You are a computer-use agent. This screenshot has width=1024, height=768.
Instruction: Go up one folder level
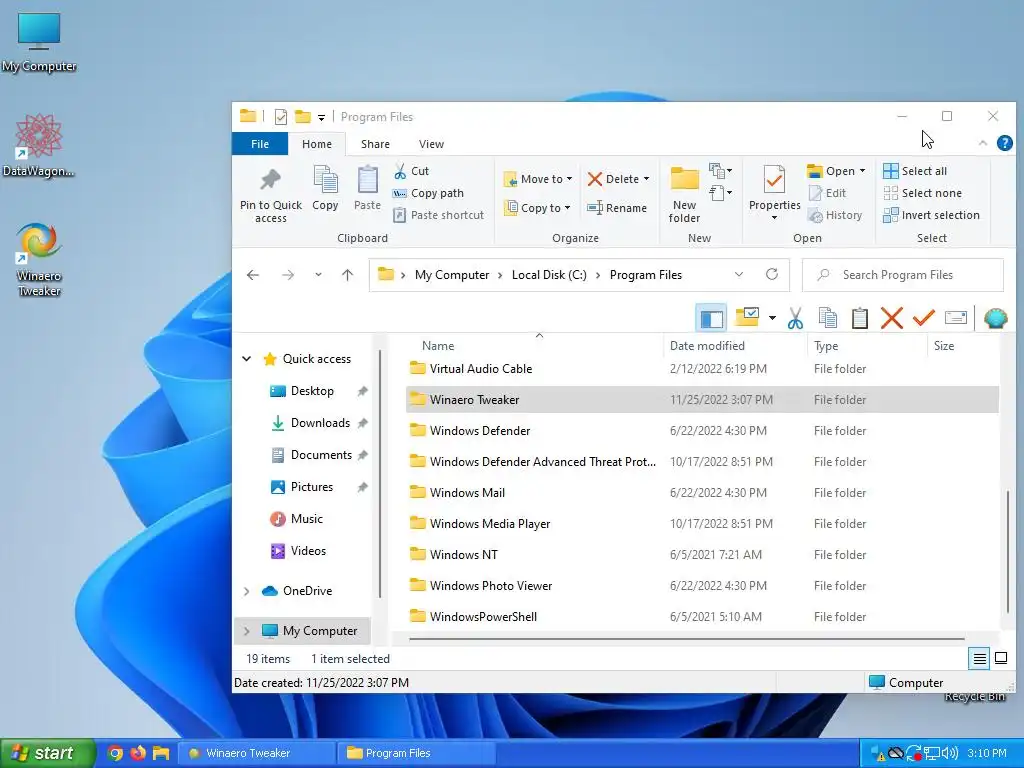point(347,275)
